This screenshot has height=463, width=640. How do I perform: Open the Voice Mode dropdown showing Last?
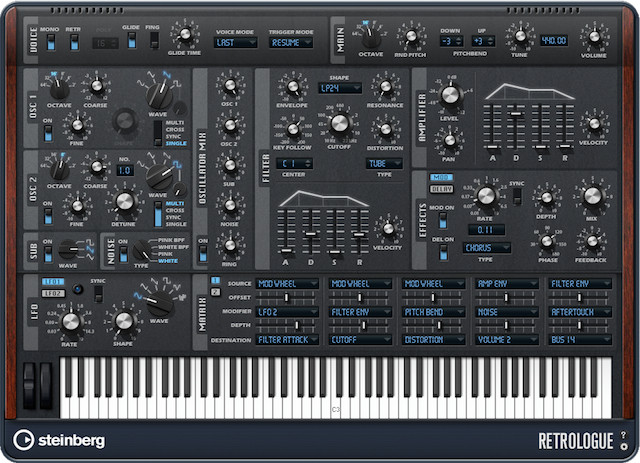[236, 42]
